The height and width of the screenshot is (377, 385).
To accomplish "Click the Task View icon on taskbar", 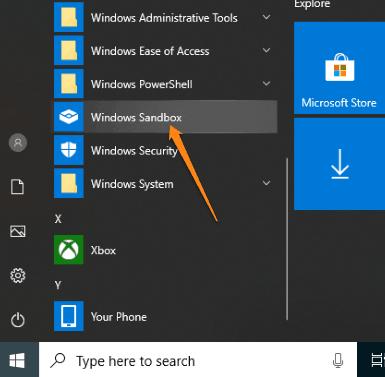I will coord(377,360).
